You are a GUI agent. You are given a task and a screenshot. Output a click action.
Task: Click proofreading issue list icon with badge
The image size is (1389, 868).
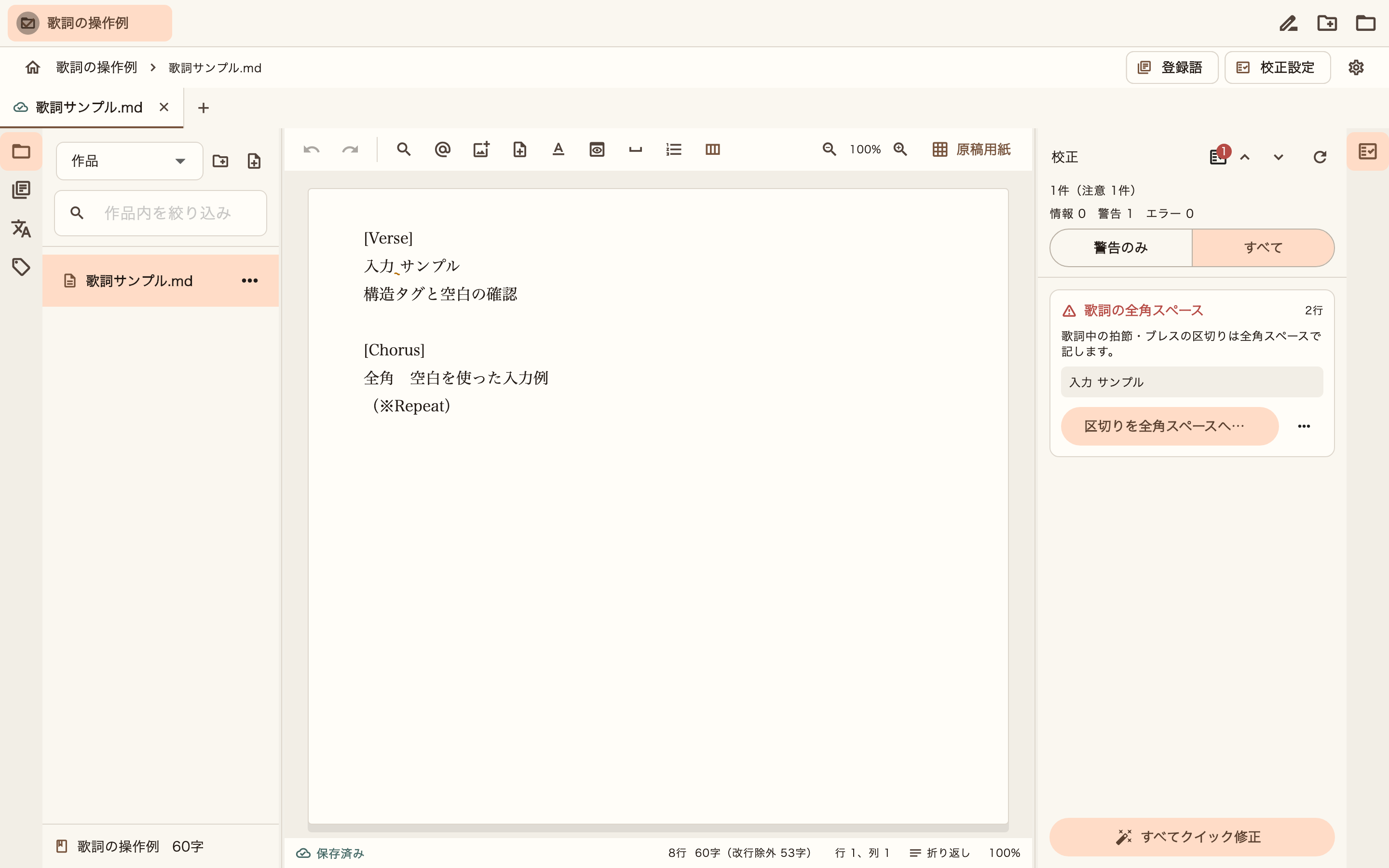point(1219,156)
